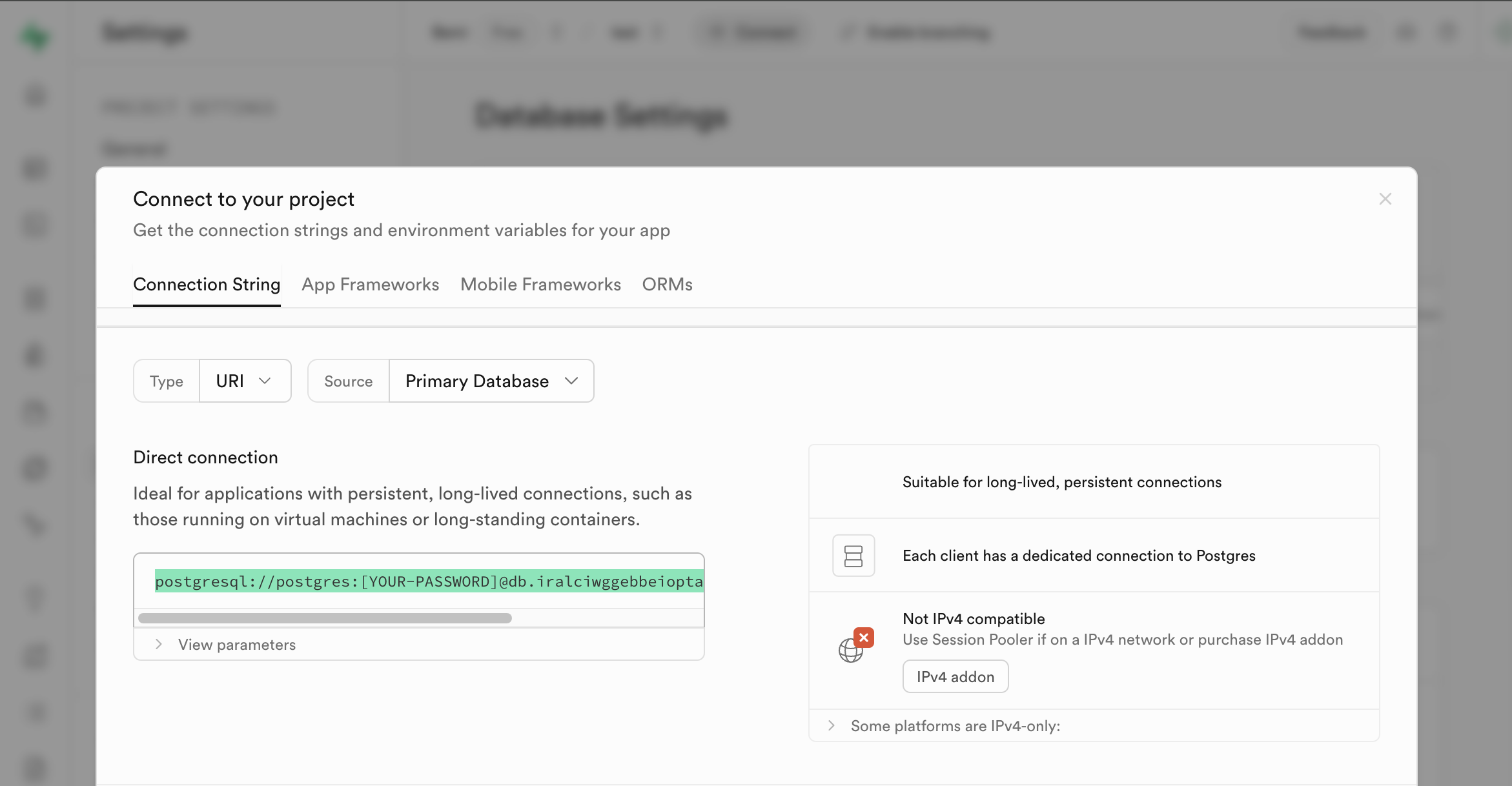
Task: Open the Source Primary Database dropdown
Action: click(491, 381)
